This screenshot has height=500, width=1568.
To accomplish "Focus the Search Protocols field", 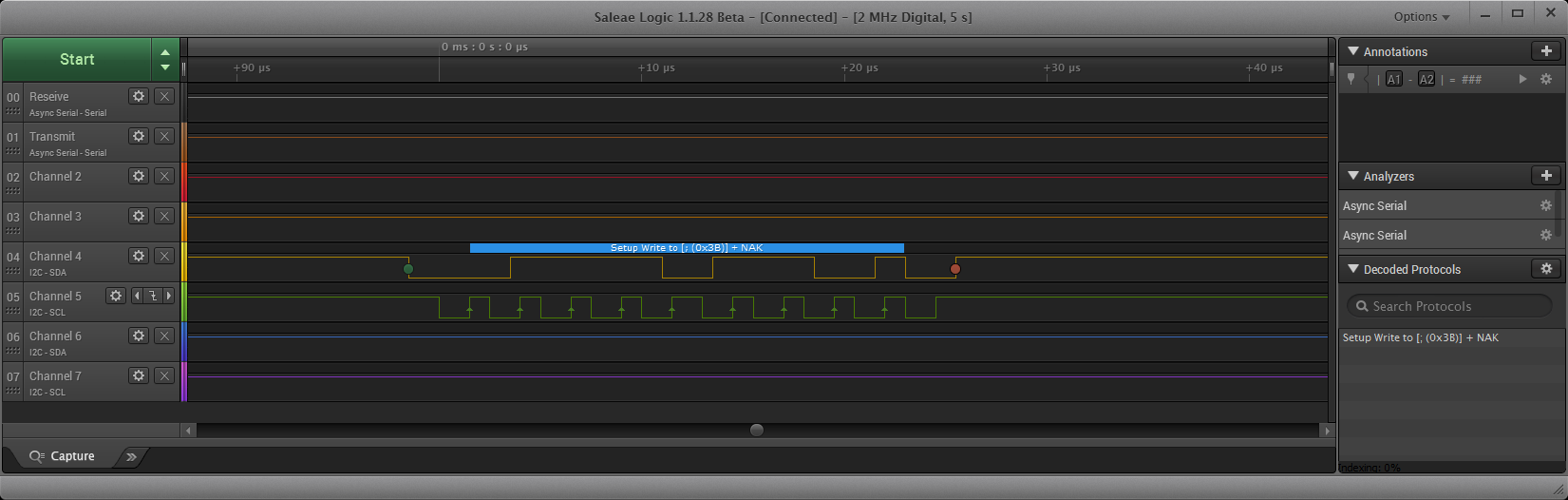I will 1449,306.
